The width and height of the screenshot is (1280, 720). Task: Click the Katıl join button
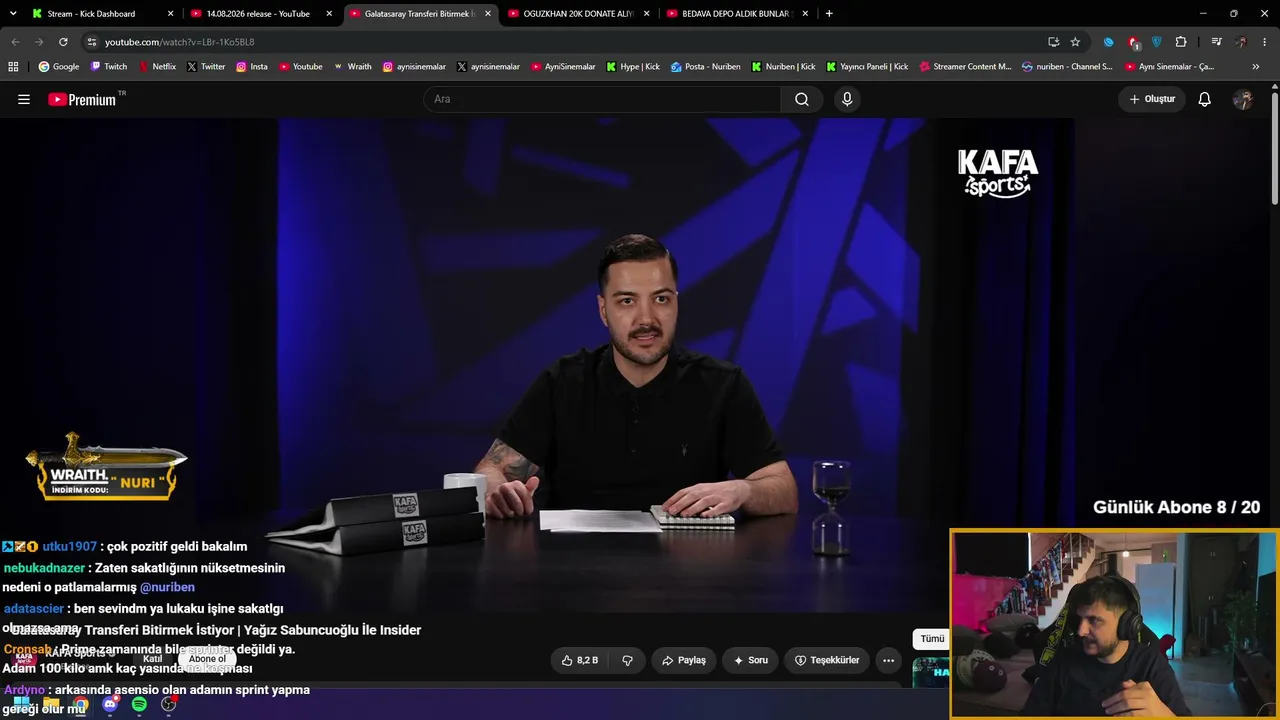(x=153, y=659)
